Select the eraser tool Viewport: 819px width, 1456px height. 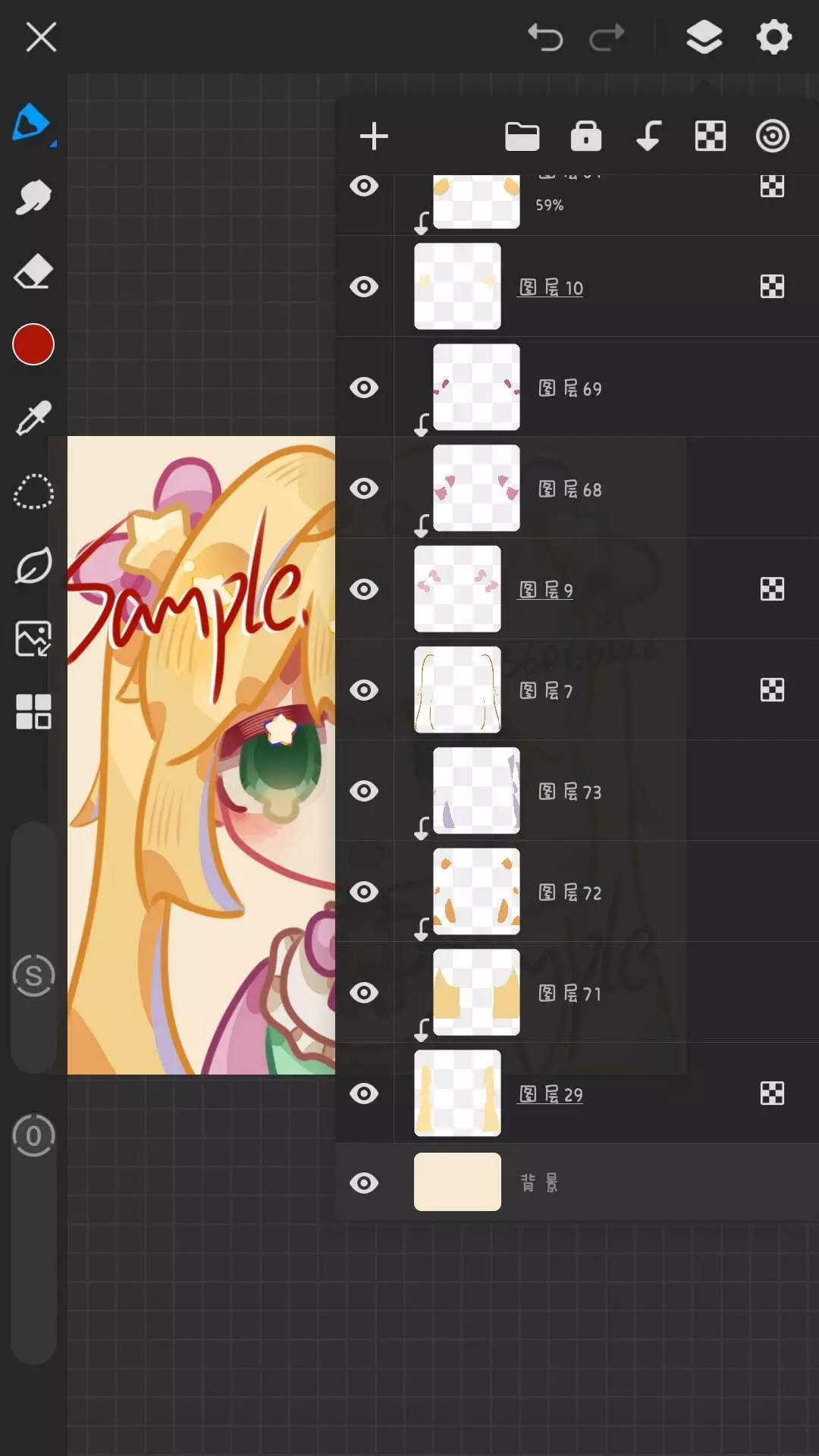click(33, 271)
